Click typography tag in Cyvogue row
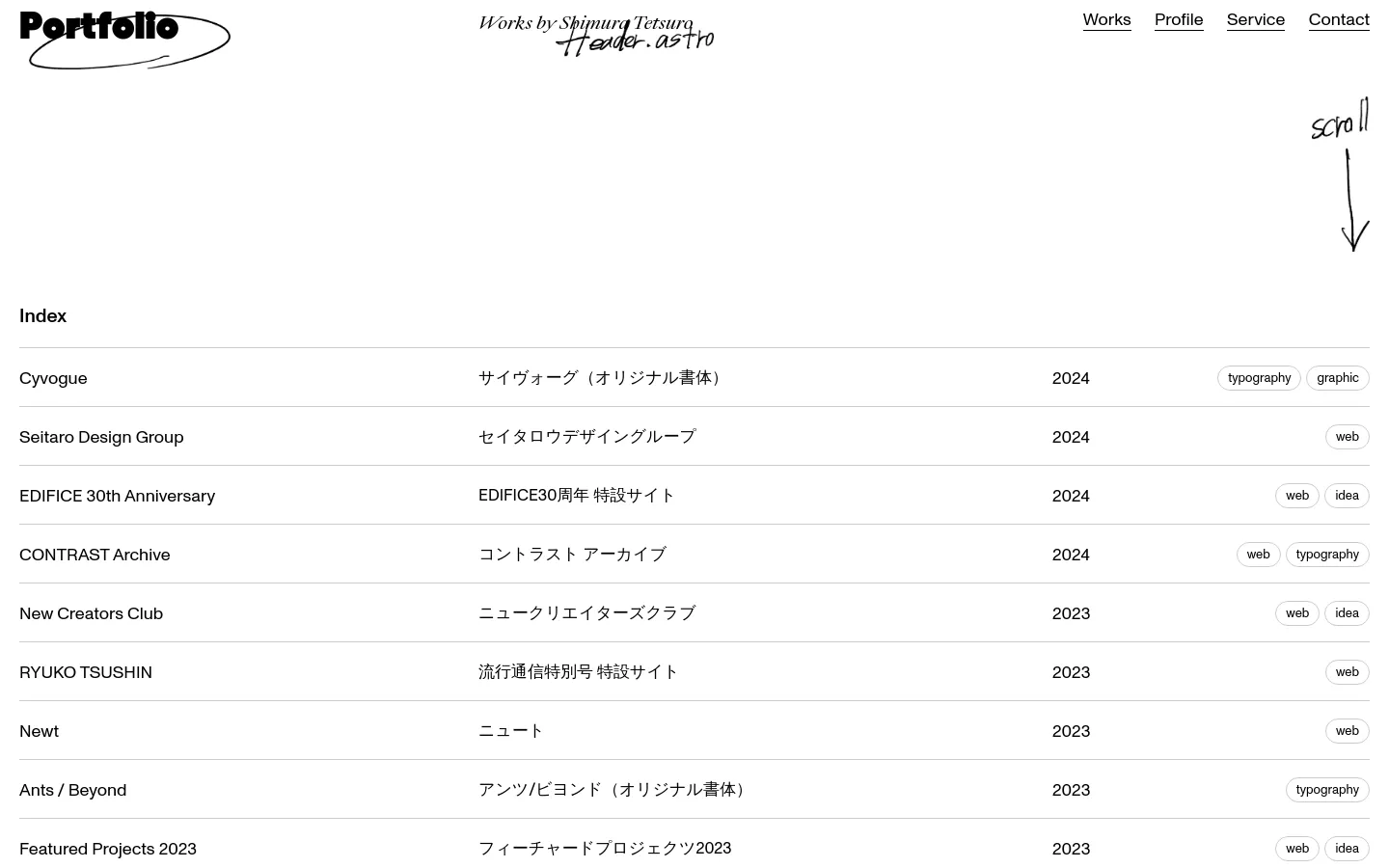Viewport: 1389px width, 868px height. [x=1259, y=378]
